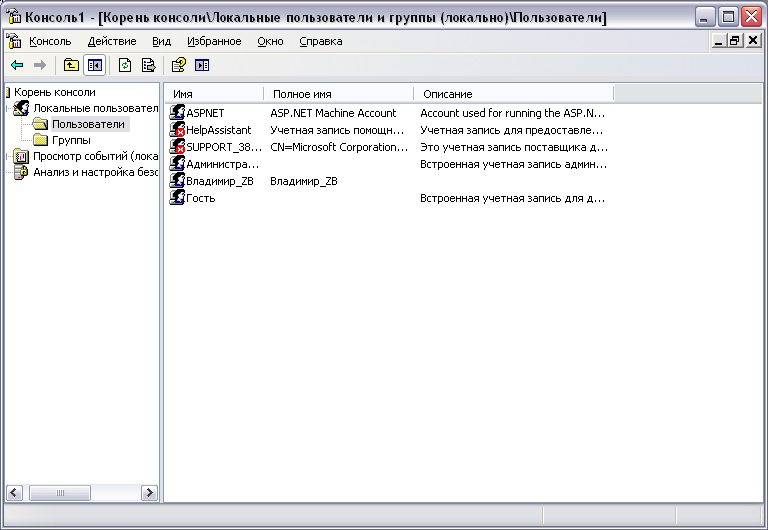Click the Группы folder icon in tree
768x530 pixels.
(40, 140)
